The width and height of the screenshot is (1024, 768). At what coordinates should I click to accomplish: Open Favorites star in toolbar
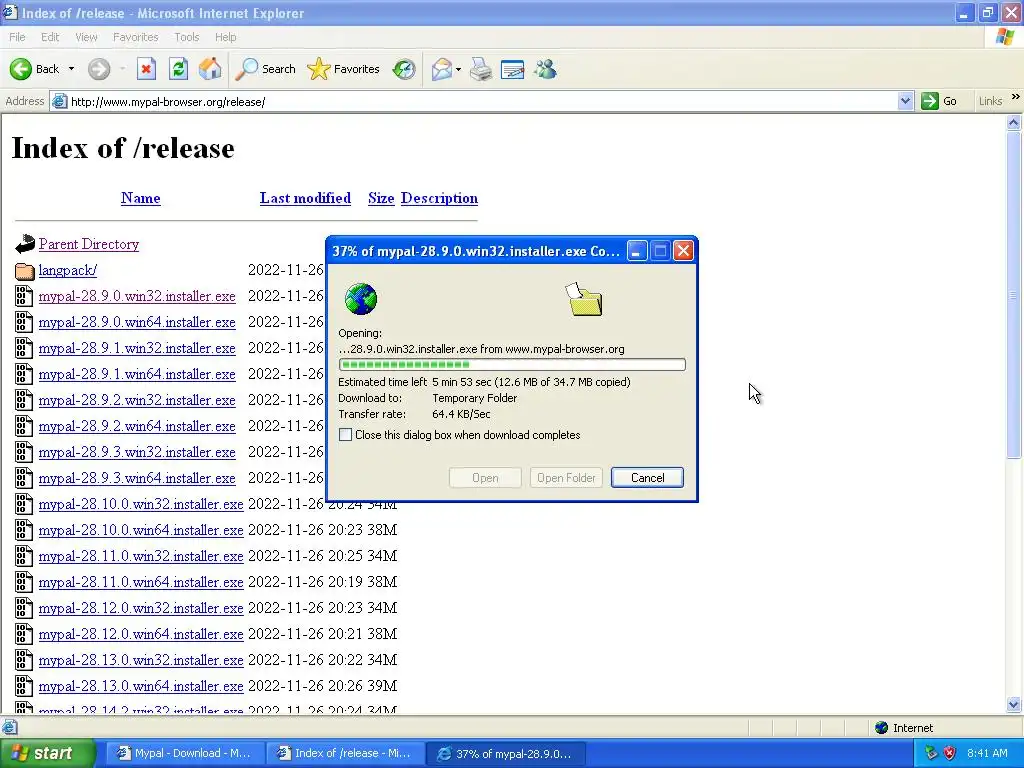344,69
